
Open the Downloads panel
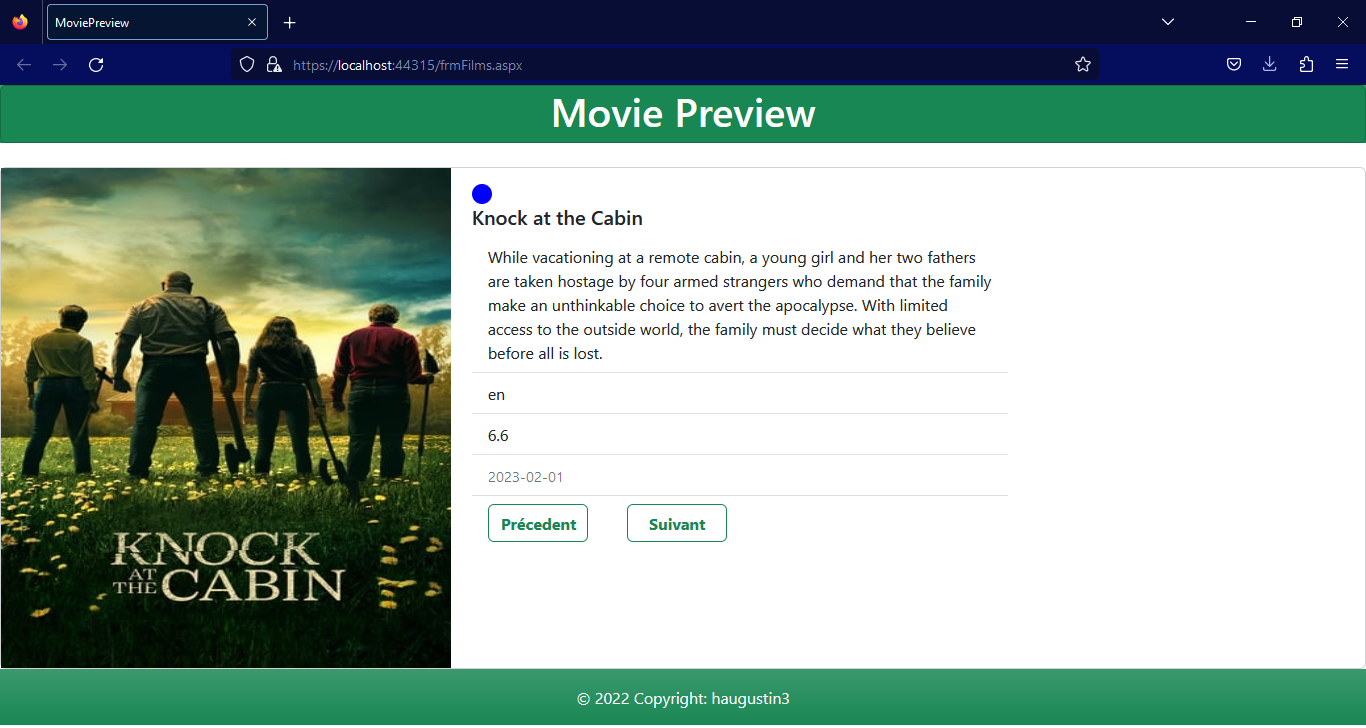point(1269,65)
